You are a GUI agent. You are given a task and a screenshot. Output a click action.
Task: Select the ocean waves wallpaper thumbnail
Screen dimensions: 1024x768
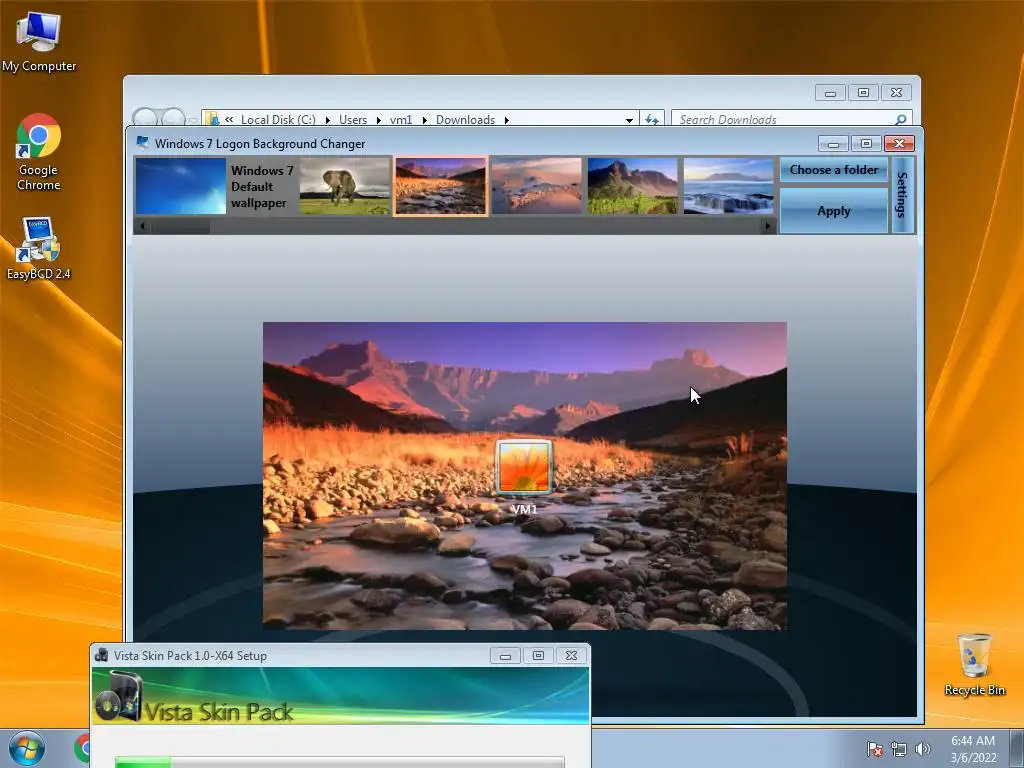coord(728,186)
